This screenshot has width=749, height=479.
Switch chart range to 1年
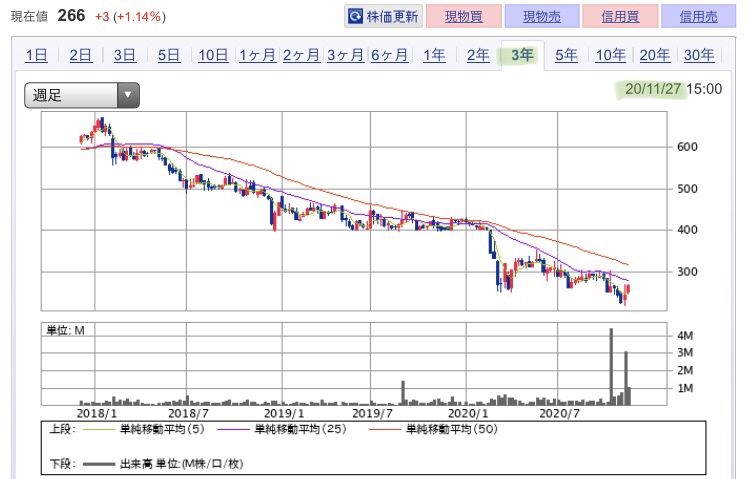(434, 55)
